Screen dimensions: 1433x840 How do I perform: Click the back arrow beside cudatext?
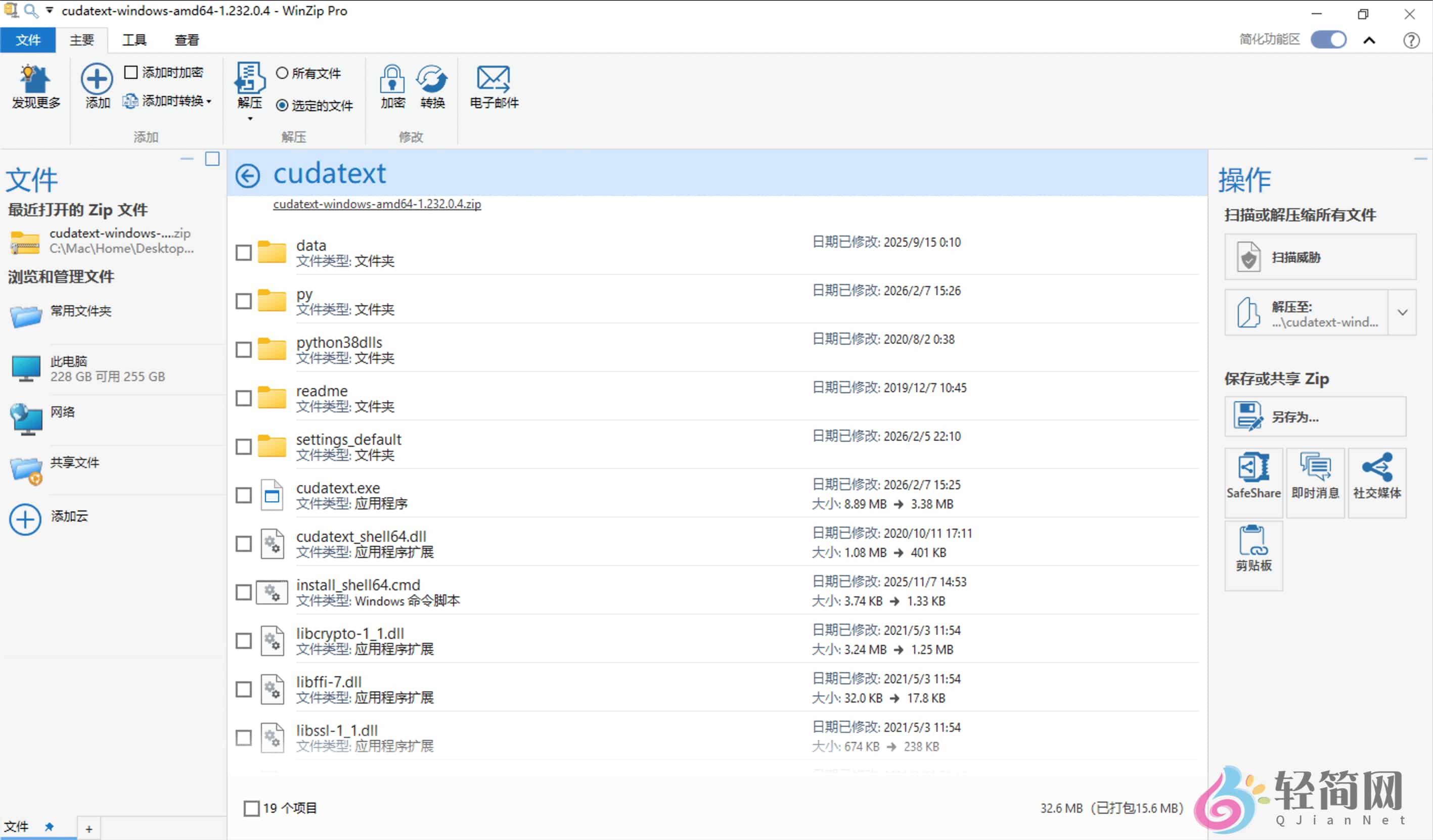(247, 176)
